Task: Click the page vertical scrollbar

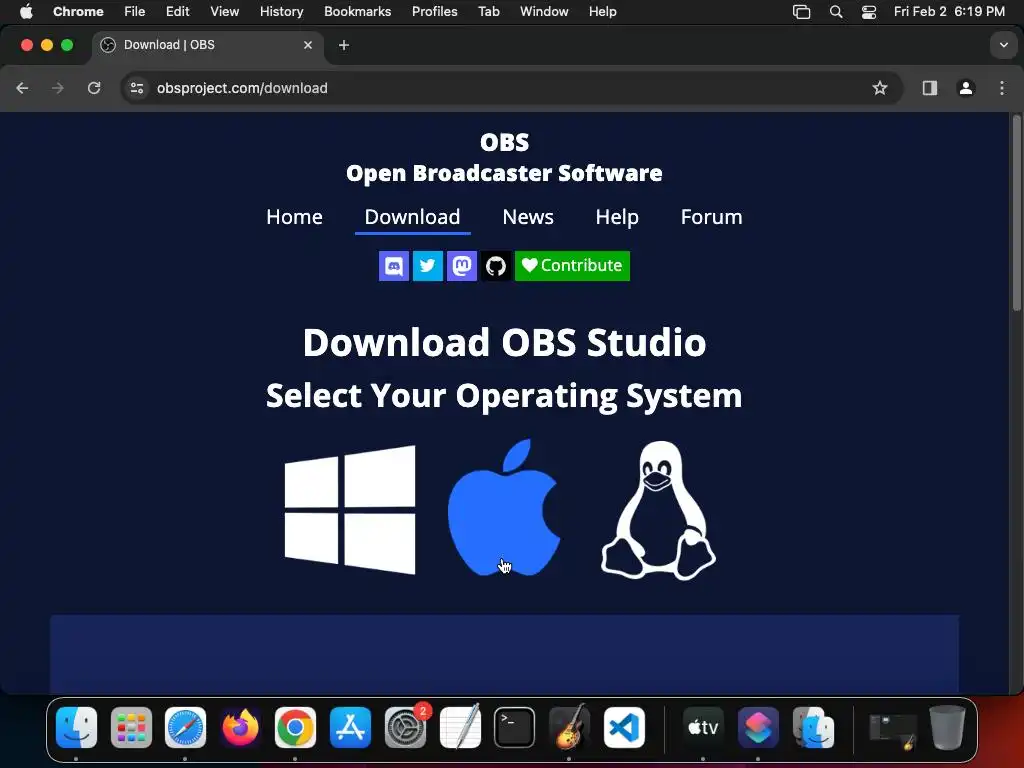Action: (x=1016, y=214)
